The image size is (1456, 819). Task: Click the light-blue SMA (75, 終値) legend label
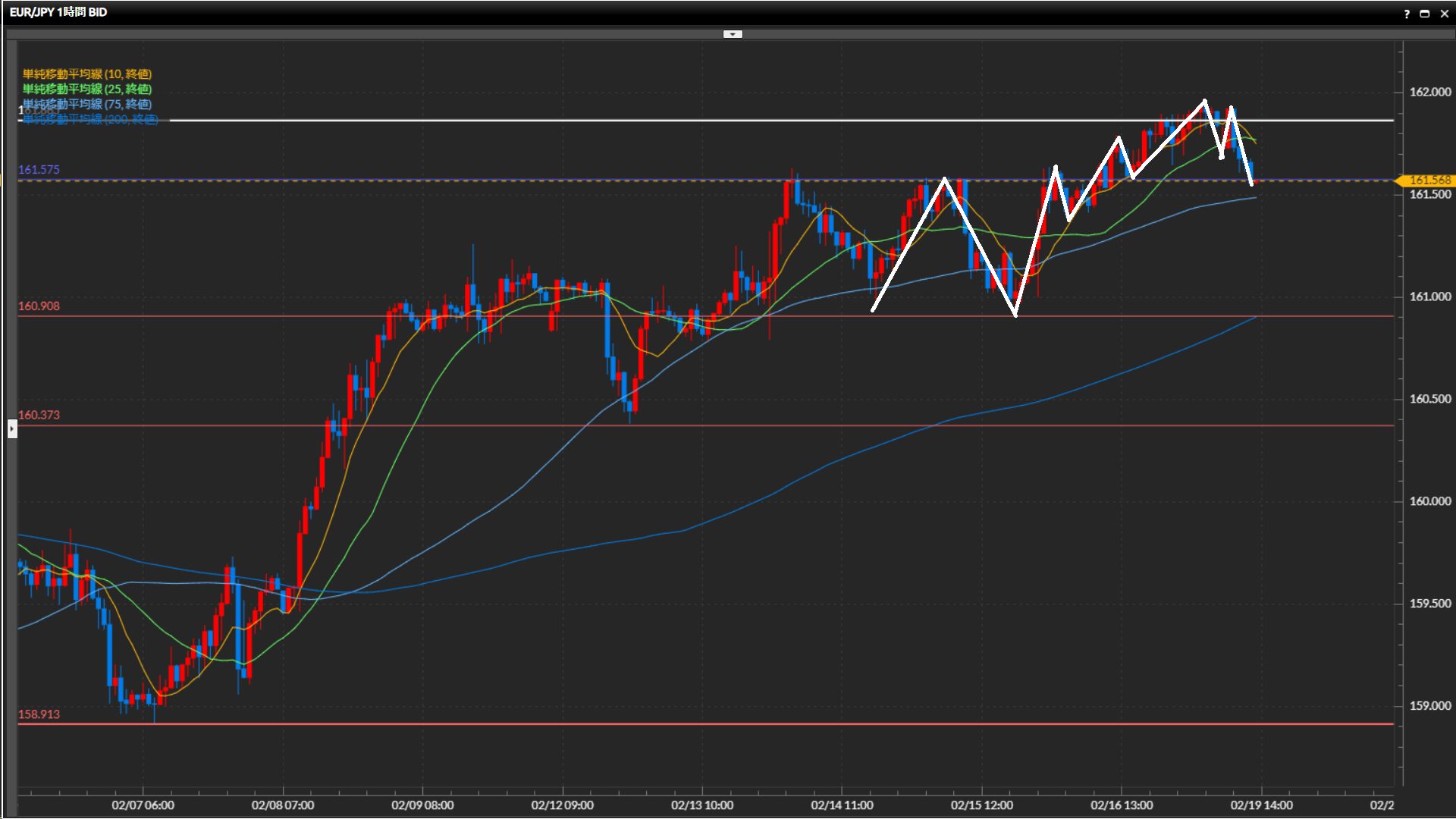point(87,104)
